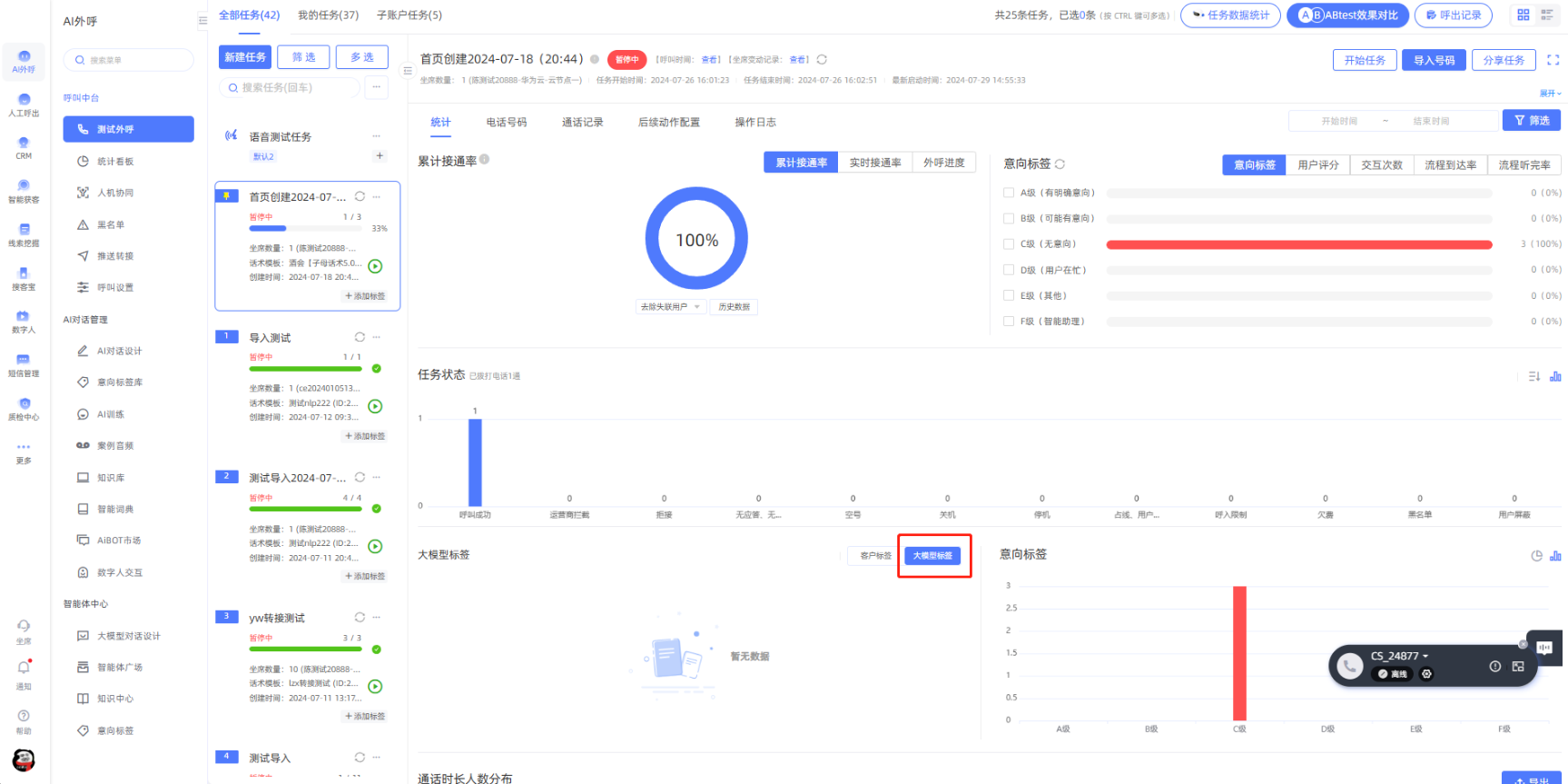Click the 搜索任务 search field
Viewport: 1568px width, 784px height.
[291, 88]
